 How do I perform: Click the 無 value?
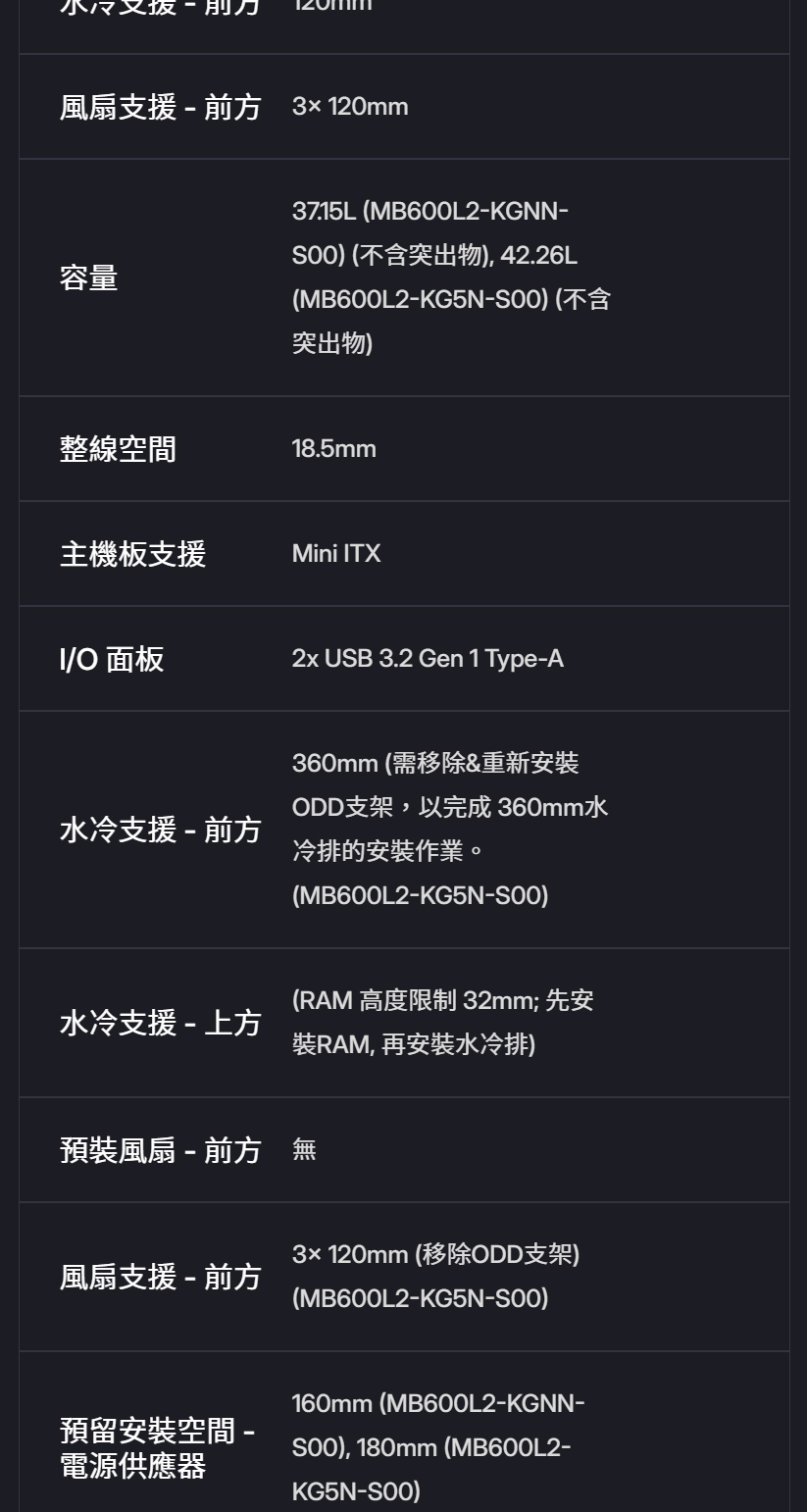pyautogui.click(x=304, y=1150)
